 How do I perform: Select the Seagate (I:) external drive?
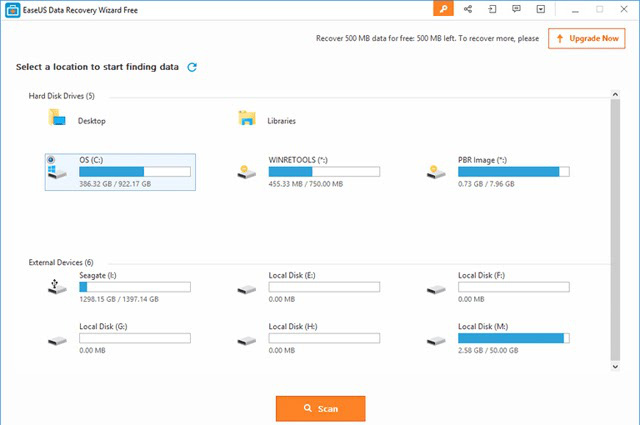(119, 287)
